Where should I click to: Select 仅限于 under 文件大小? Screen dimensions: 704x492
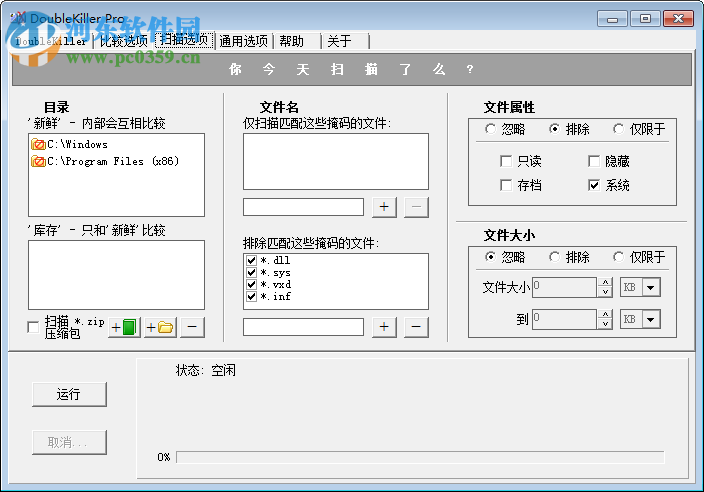[x=619, y=257]
